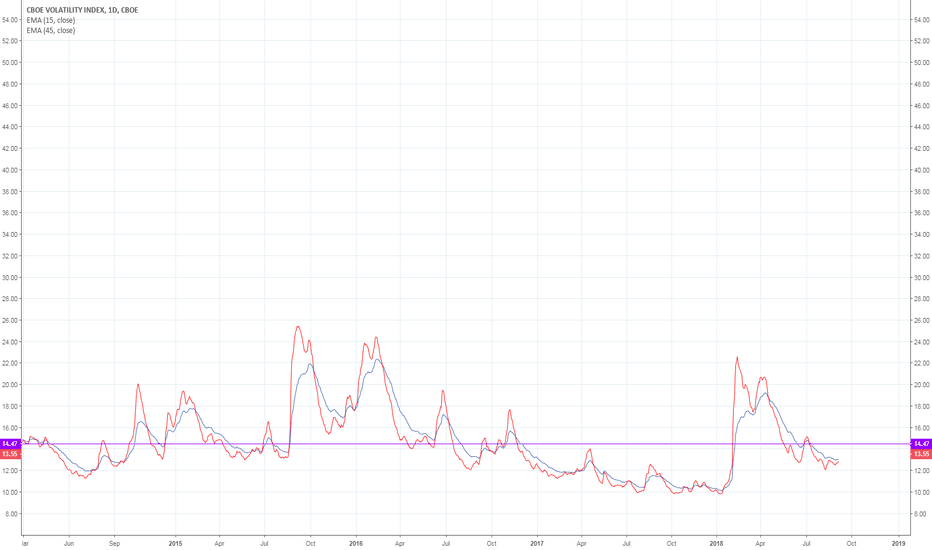Click the purple 14.47 label on right axis
This screenshot has height=550, width=932.
click(x=921, y=444)
